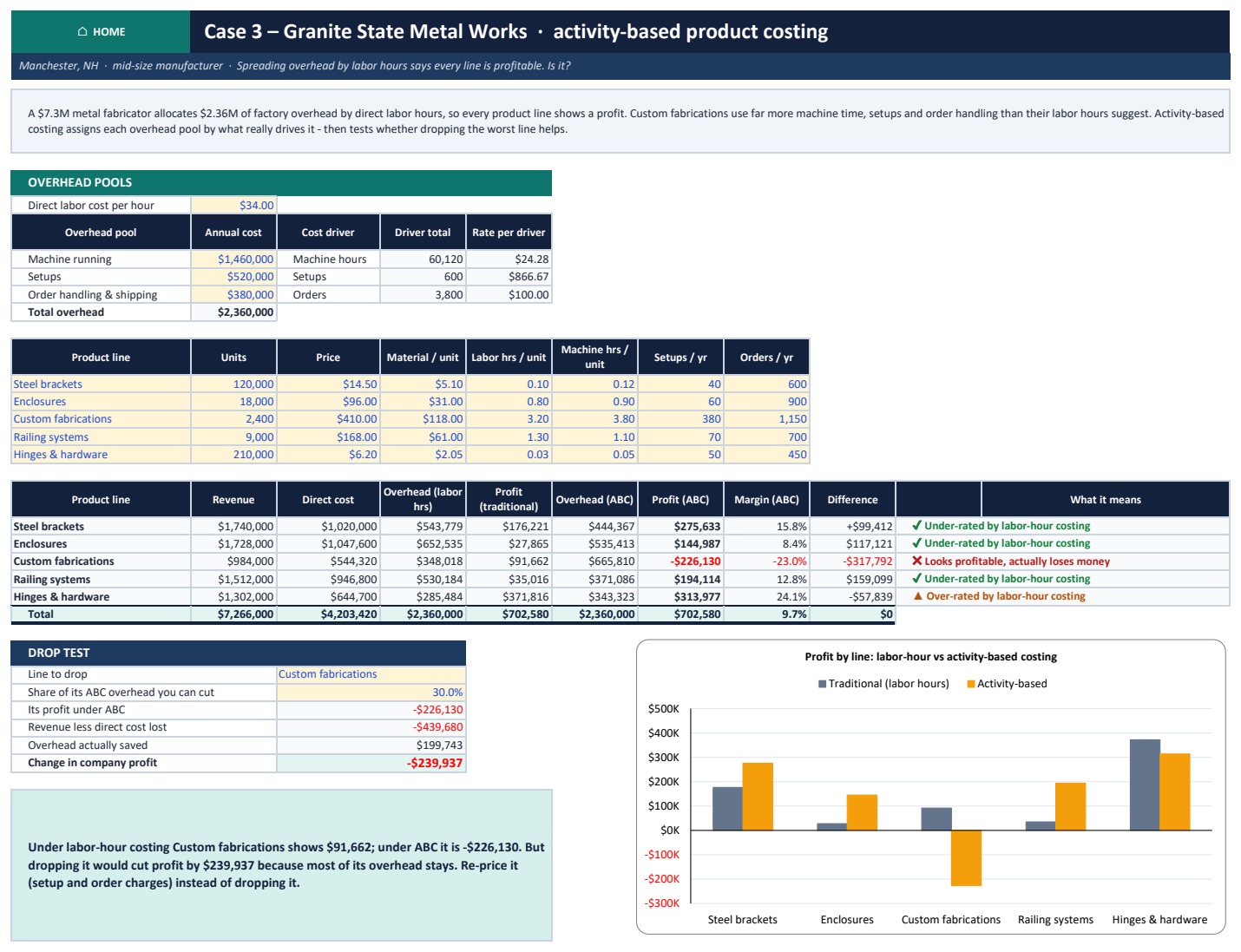Image resolution: width=1241 pixels, height=952 pixels.
Task: Select Enclosures price cell $96.00
Action: click(328, 402)
